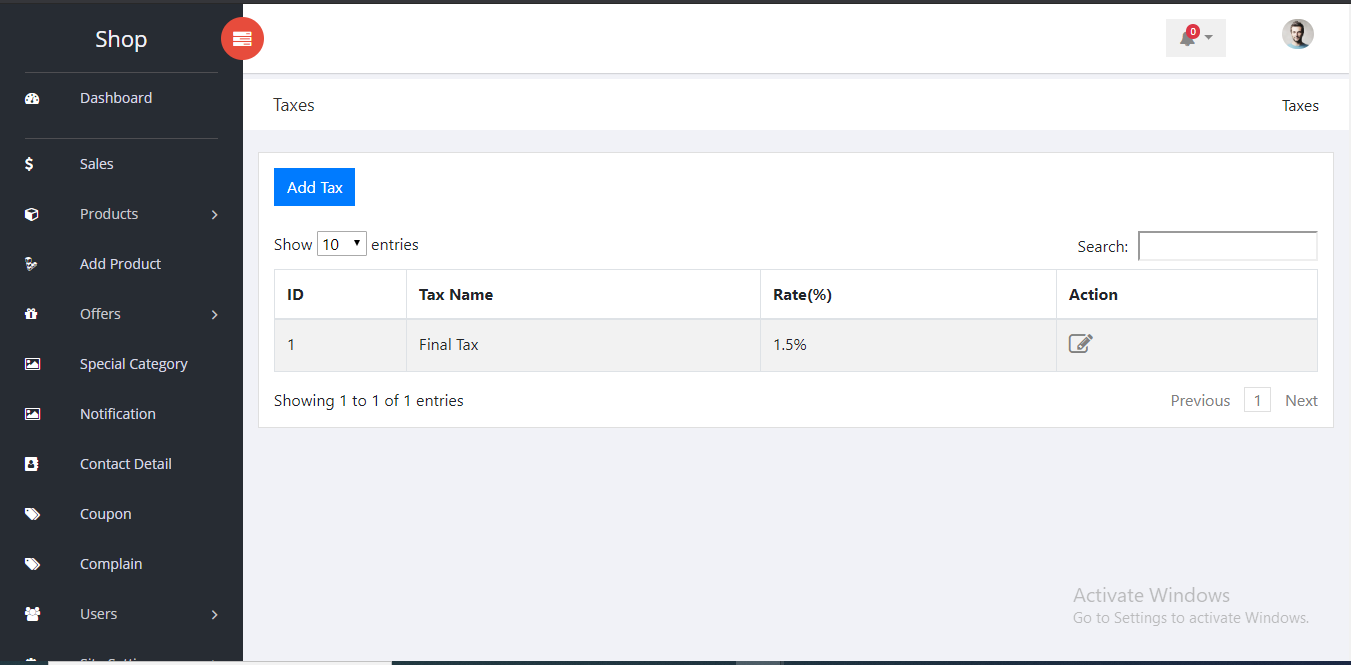Image resolution: width=1351 pixels, height=665 pixels.
Task: Click the Contact Detail address book icon
Action: click(32, 464)
